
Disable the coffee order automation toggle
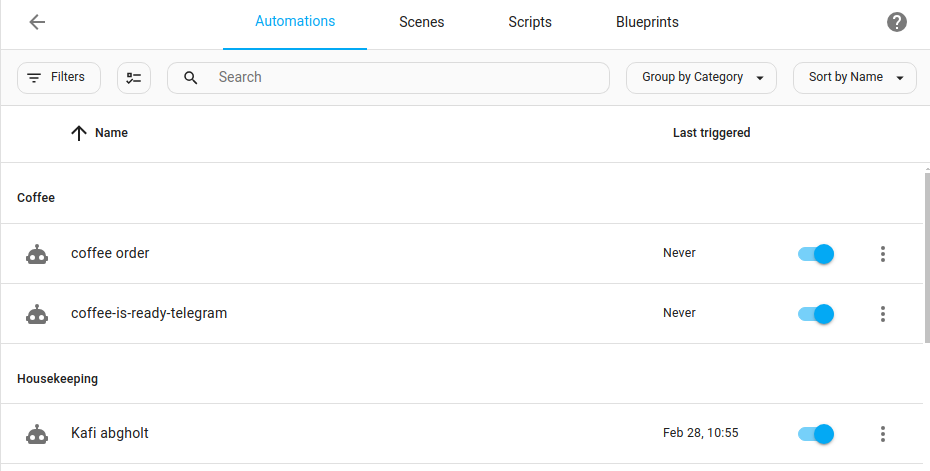(816, 254)
